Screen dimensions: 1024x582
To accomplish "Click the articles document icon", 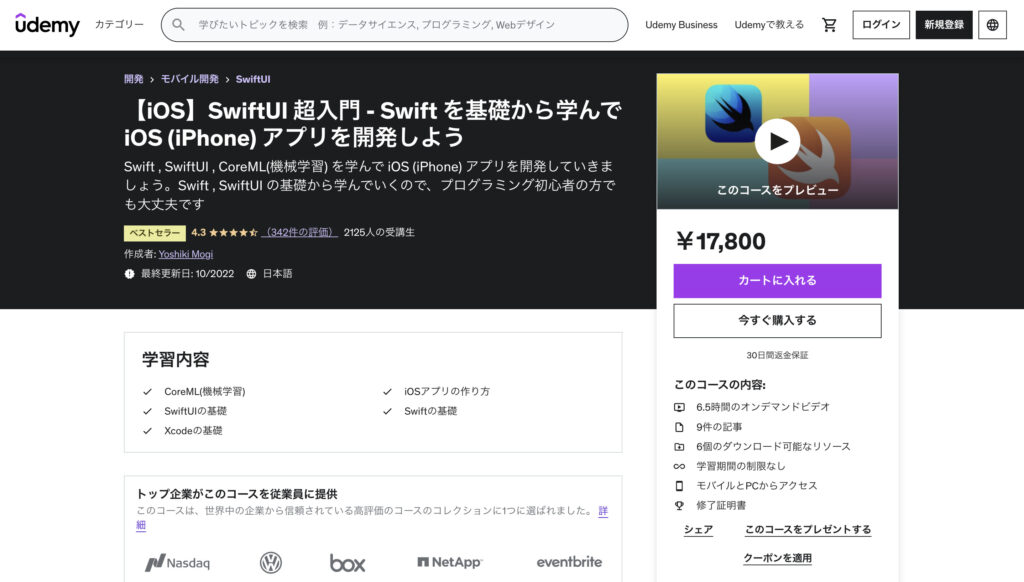I will pyautogui.click(x=679, y=427).
